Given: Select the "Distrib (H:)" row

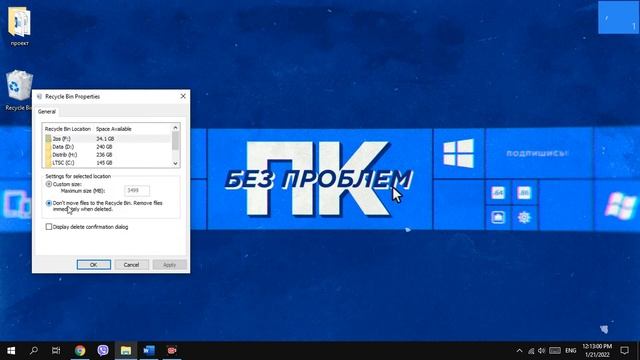Looking at the screenshot, I should (x=107, y=155).
